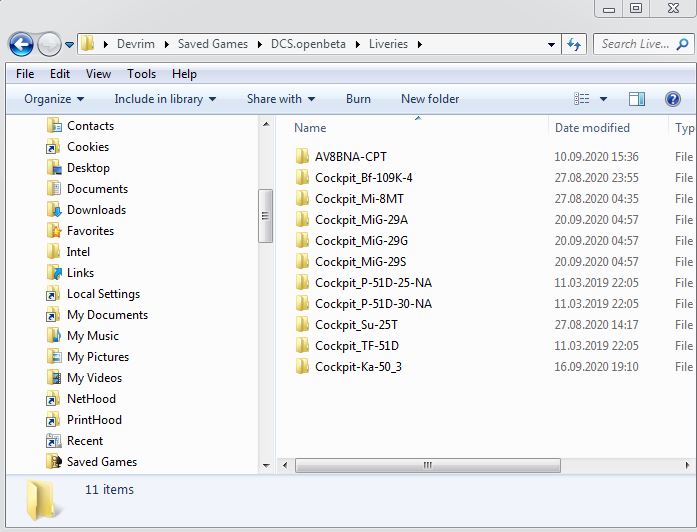Open the Share with dropdown
This screenshot has width=697, height=532.
(x=281, y=99)
